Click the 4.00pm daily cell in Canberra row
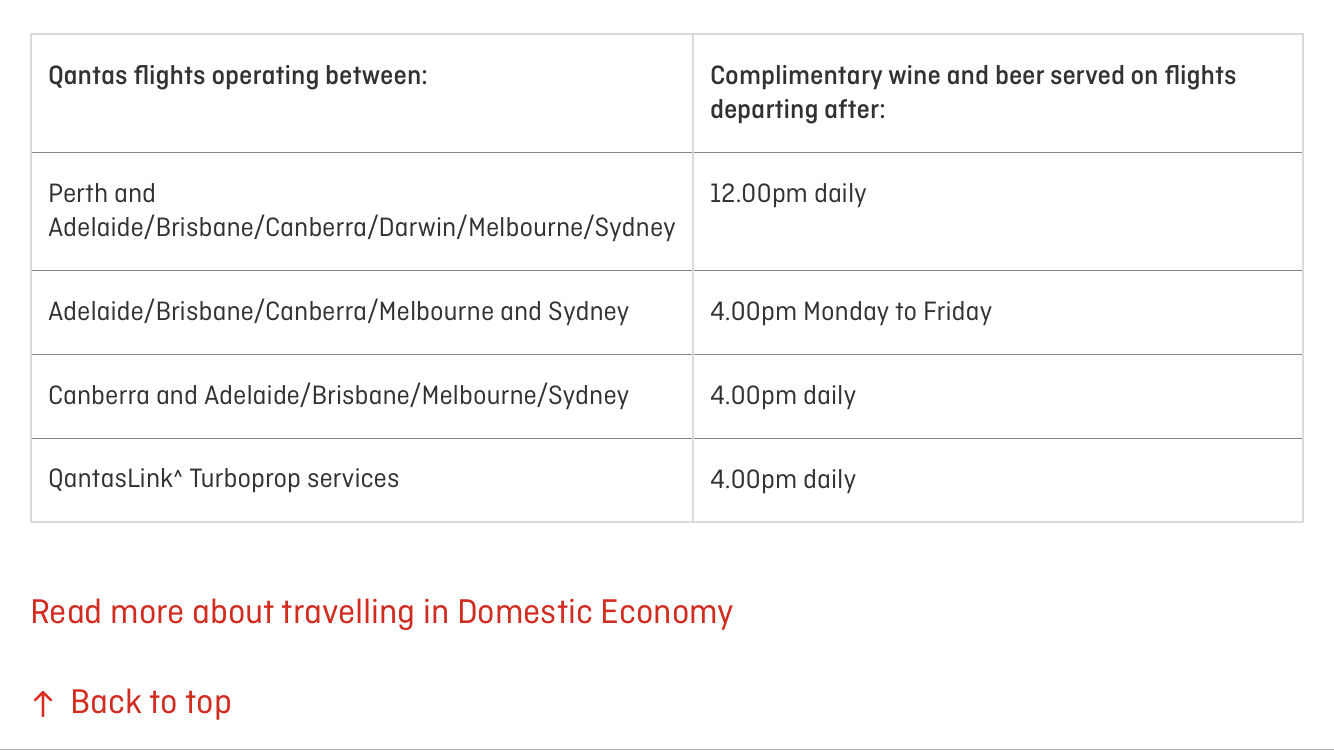1334x750 pixels. 998,397
